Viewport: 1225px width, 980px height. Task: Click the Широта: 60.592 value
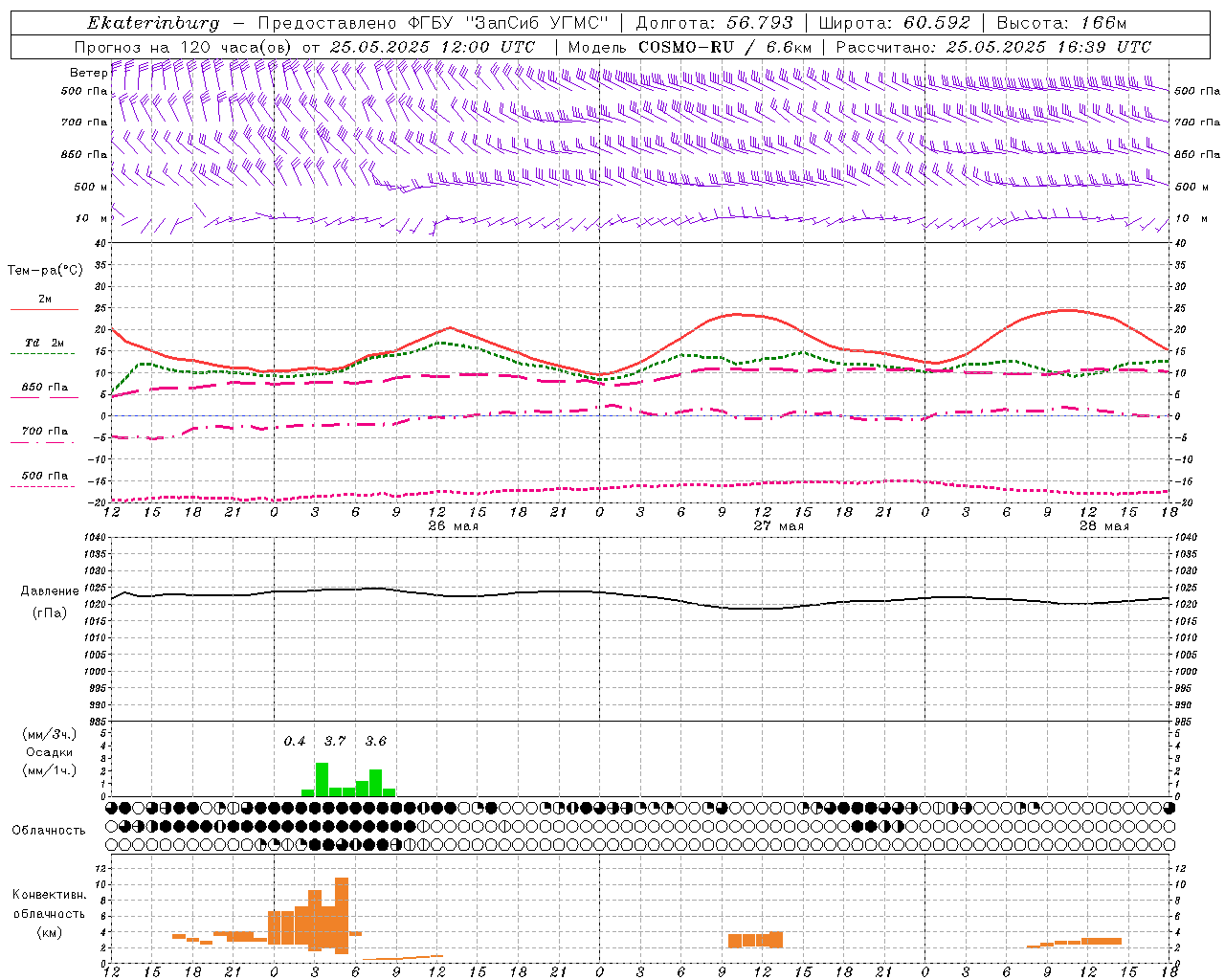coord(894,23)
